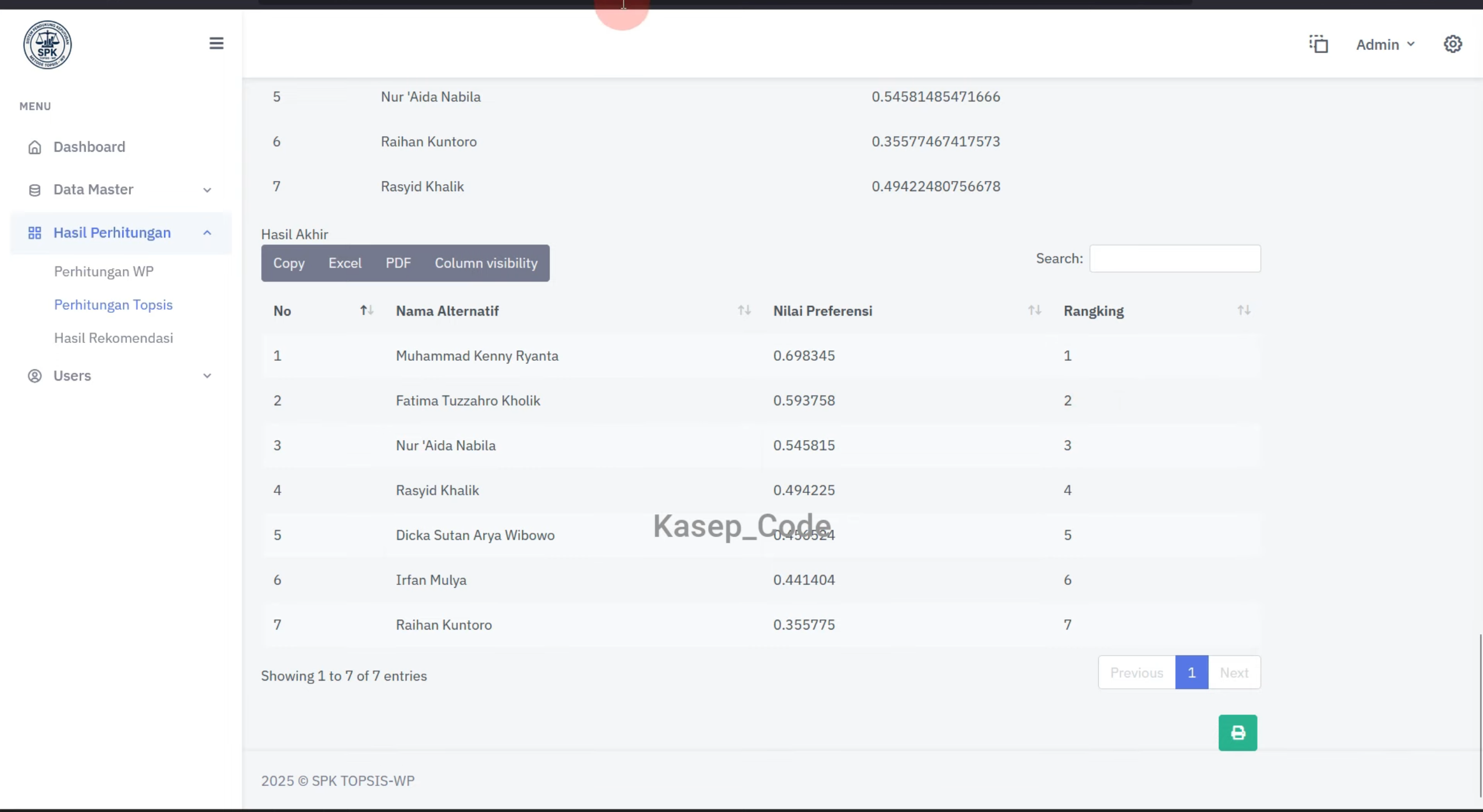The width and height of the screenshot is (1483, 812).
Task: Click the name Muhammad Kenny Ryanta
Action: (x=477, y=356)
